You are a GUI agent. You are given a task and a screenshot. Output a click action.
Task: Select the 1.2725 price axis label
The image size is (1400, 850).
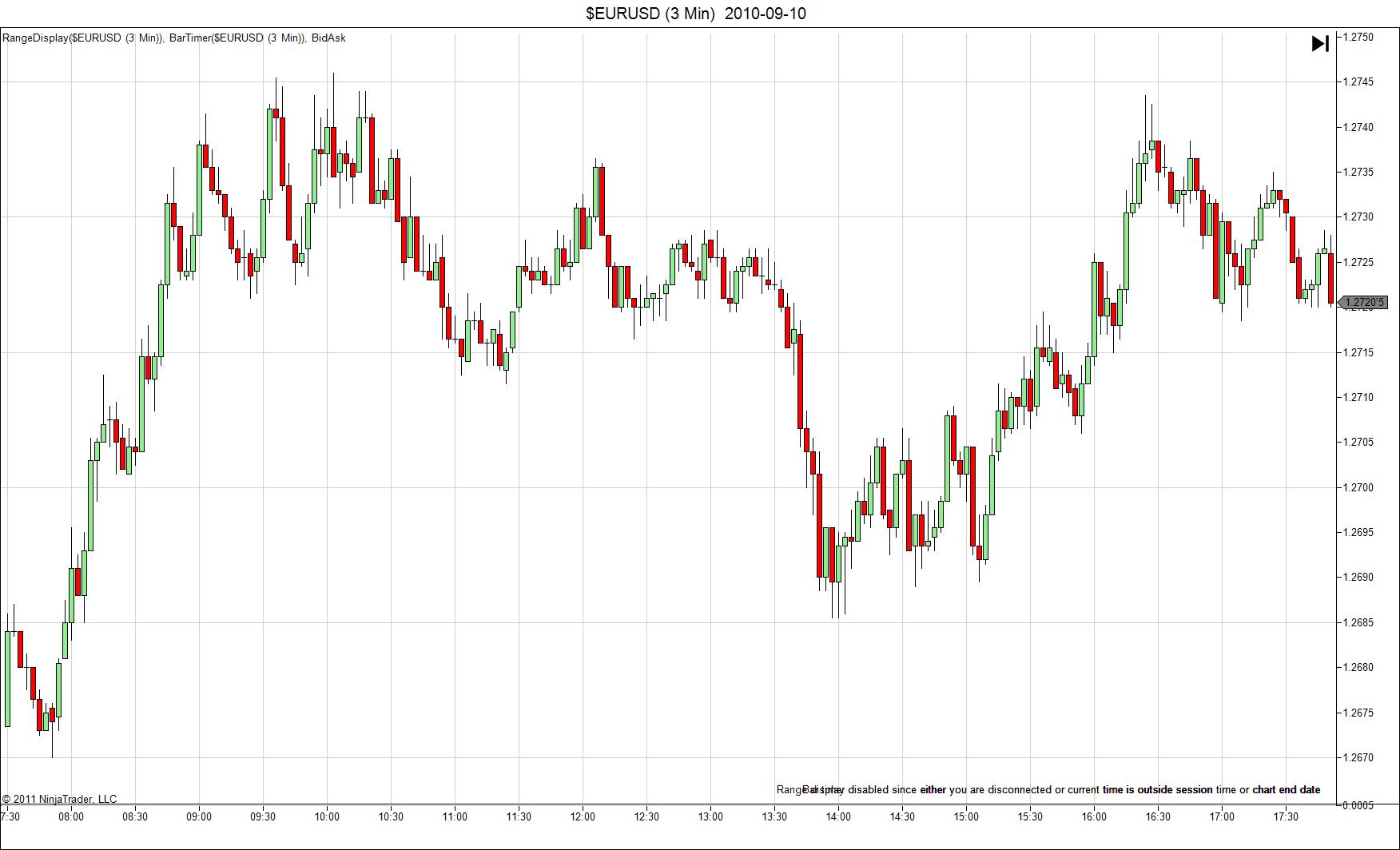click(1358, 262)
